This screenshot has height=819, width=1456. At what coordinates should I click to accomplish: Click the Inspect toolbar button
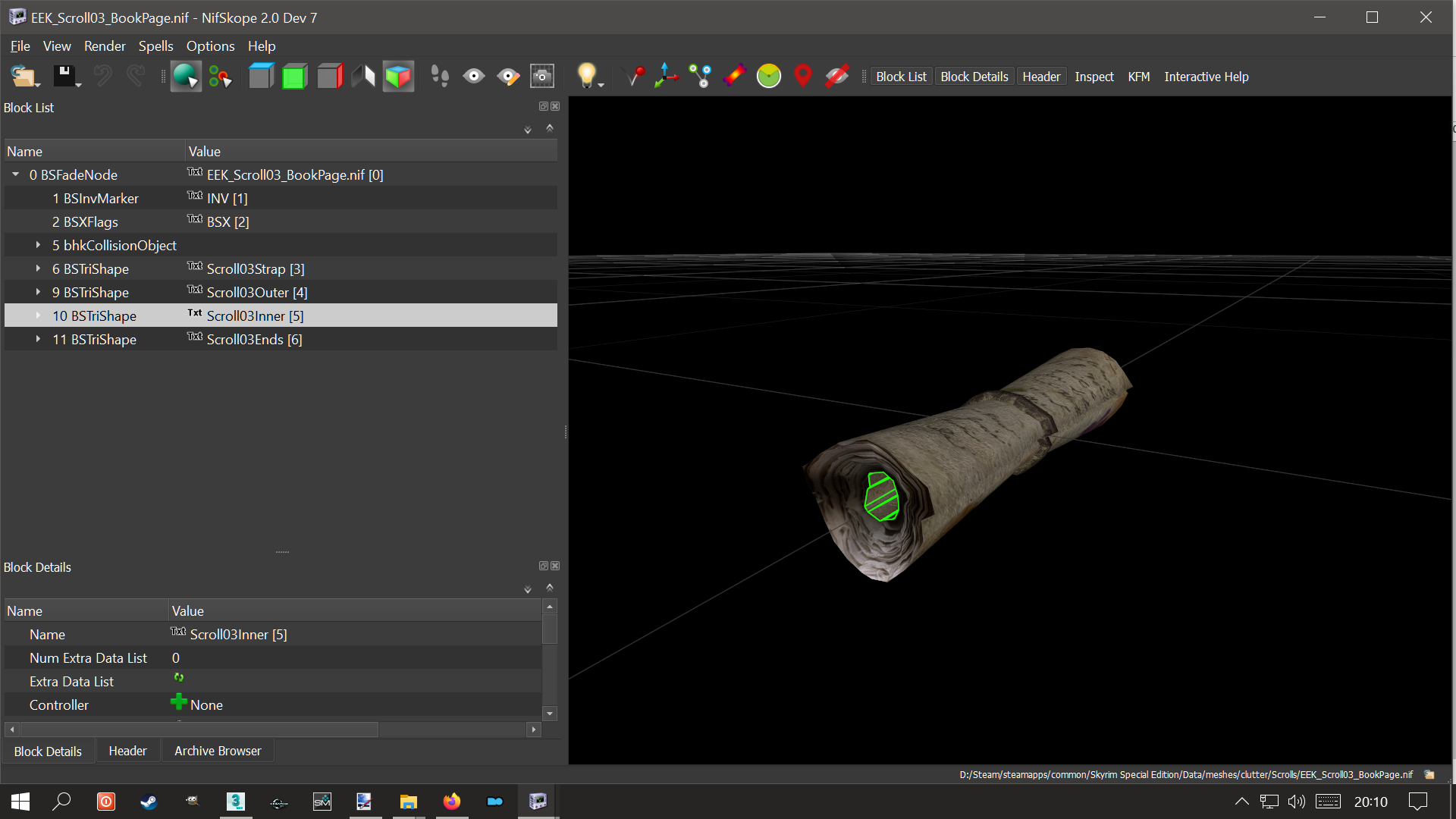(x=1094, y=77)
